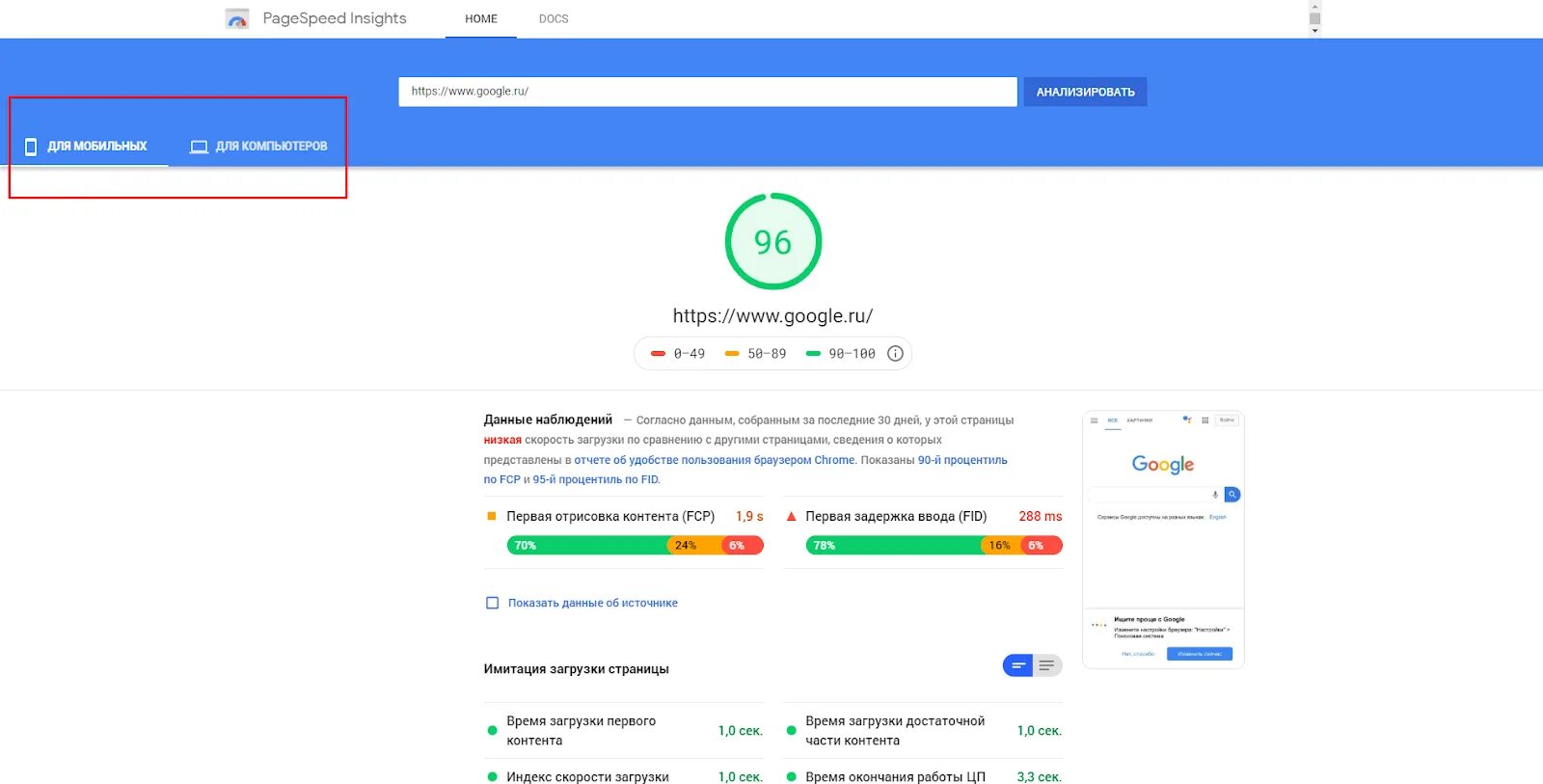The image size is (1543, 784).
Task: Click the 0–49 red legend marker
Action: click(x=658, y=354)
